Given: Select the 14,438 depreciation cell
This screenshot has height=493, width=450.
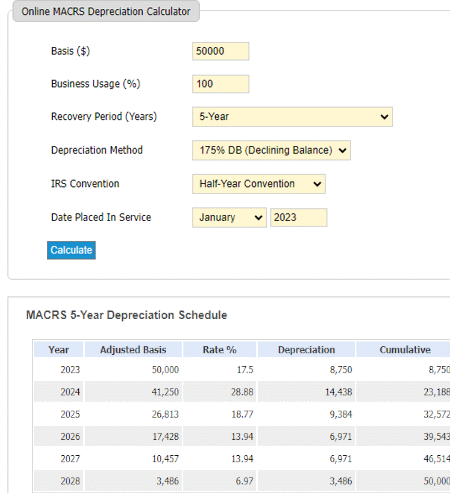Looking at the screenshot, I should click(306, 392).
